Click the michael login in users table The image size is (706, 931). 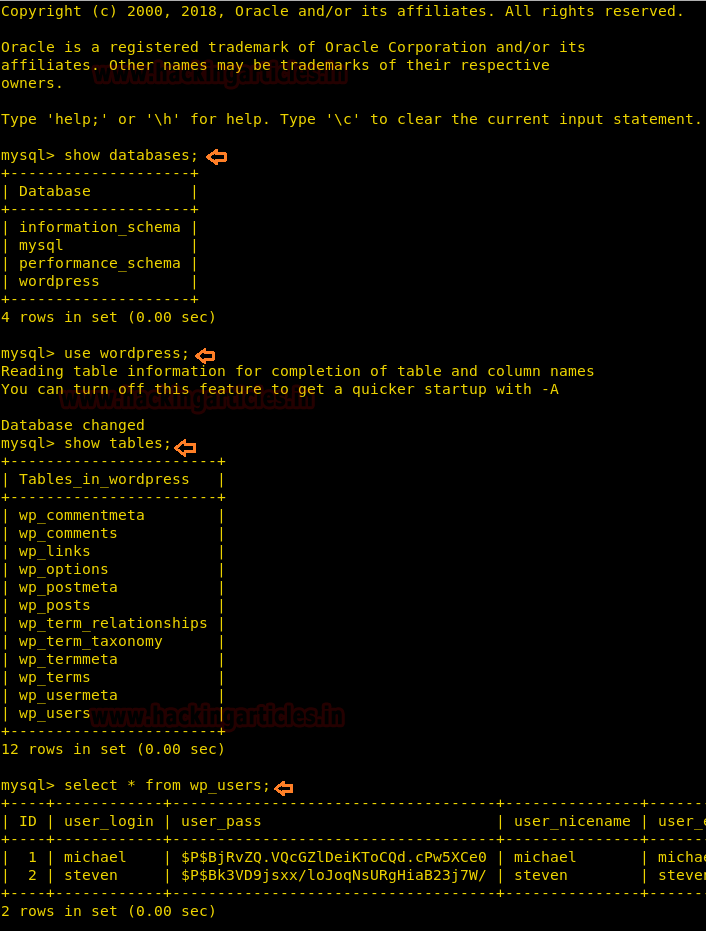pyautogui.click(x=95, y=857)
